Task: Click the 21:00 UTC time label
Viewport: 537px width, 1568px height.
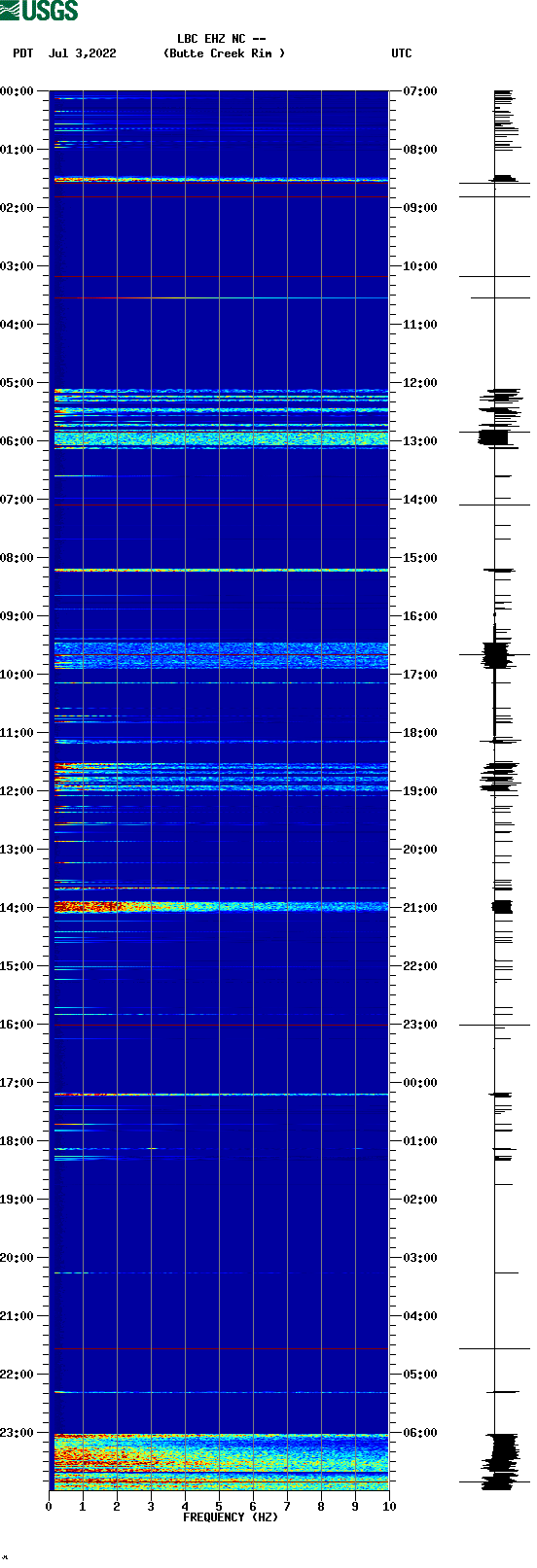Action: coord(420,908)
